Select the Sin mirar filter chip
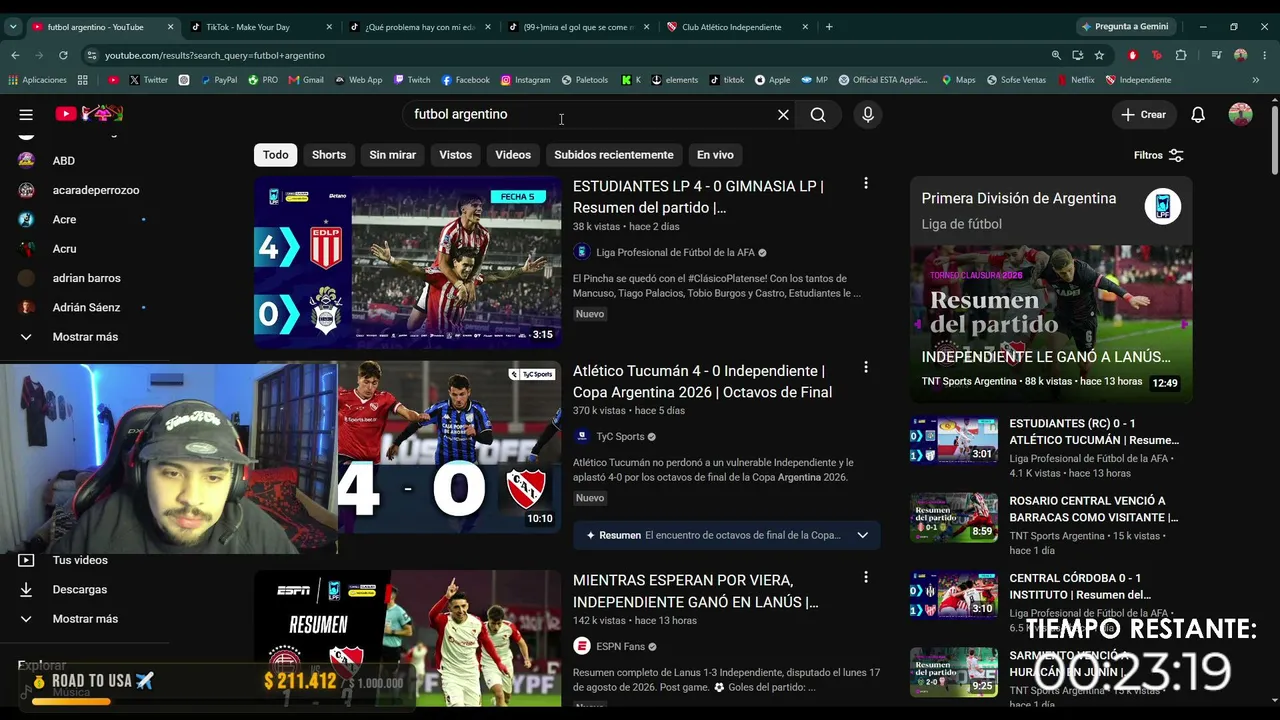1280x720 pixels. pos(392,155)
